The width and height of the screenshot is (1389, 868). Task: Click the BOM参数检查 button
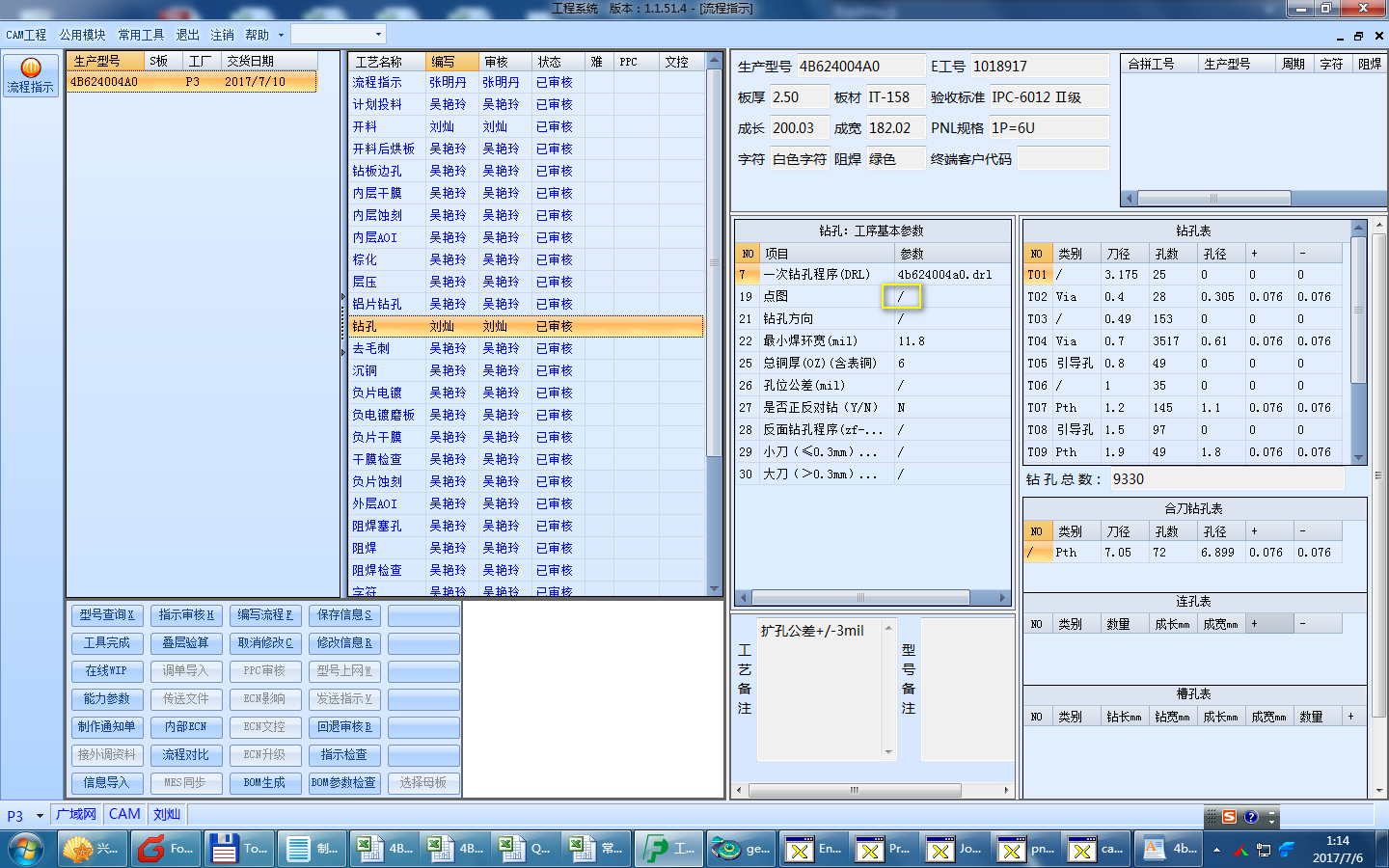(344, 783)
